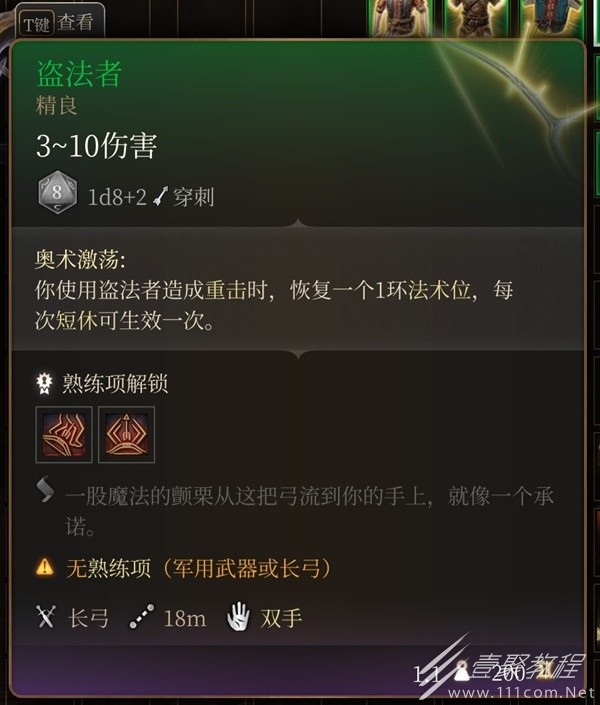Select the middle character portrait thumbnail
The height and width of the screenshot is (705, 600).
point(476,18)
